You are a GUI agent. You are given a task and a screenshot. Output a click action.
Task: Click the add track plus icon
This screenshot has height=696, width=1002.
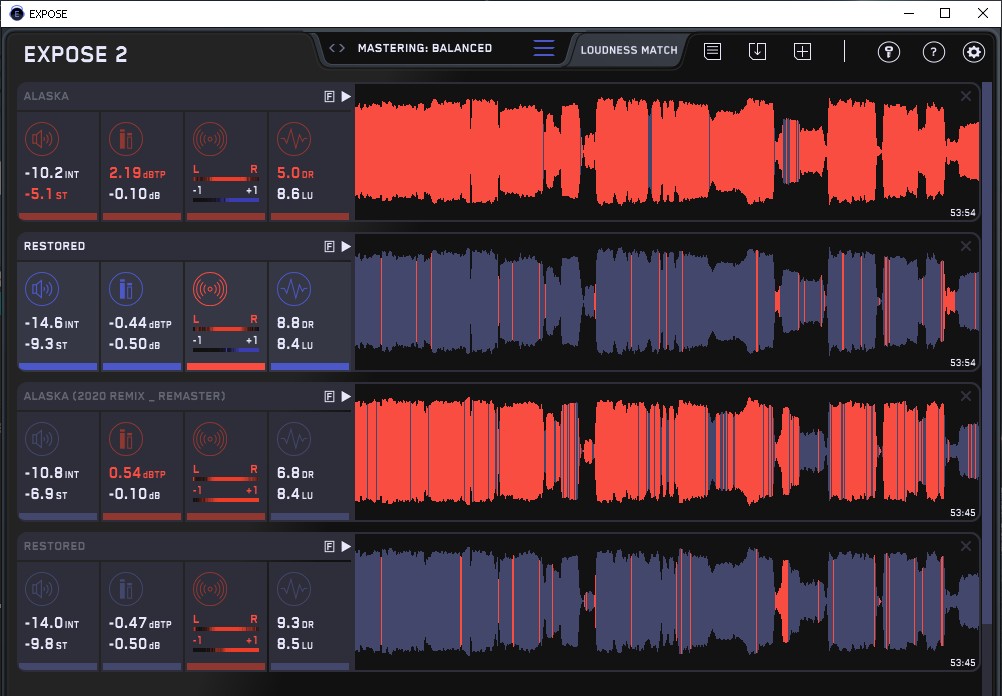coord(802,51)
